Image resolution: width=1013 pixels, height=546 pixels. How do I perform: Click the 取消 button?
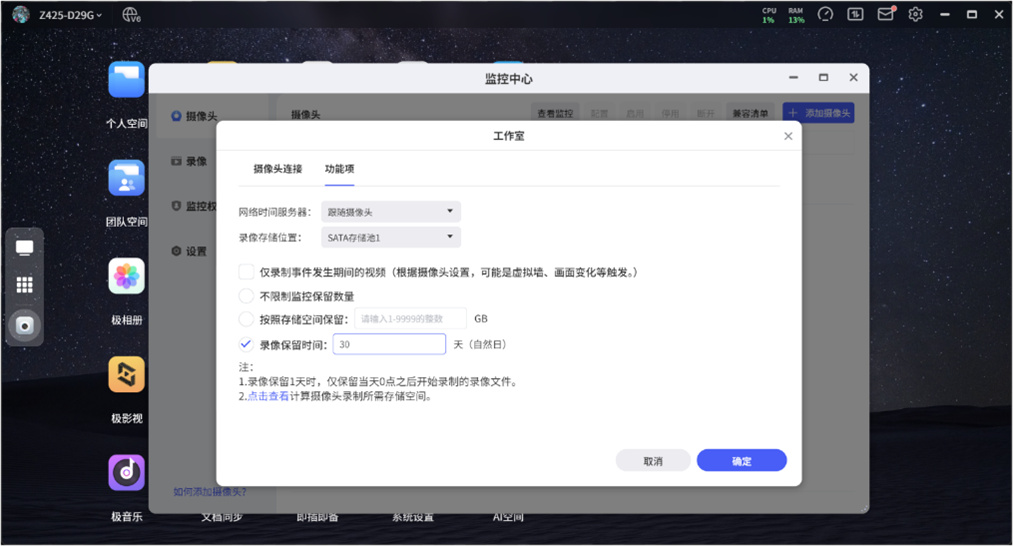[653, 461]
